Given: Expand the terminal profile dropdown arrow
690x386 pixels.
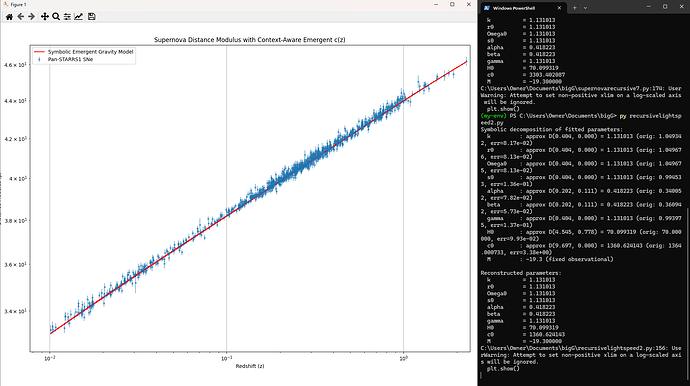Looking at the screenshot, I should pos(585,8).
